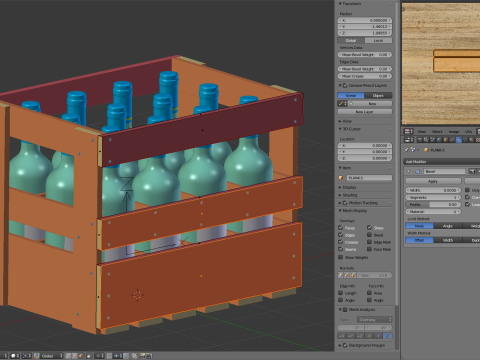Expand the View panel
The image size is (480, 360).
(340, 121)
